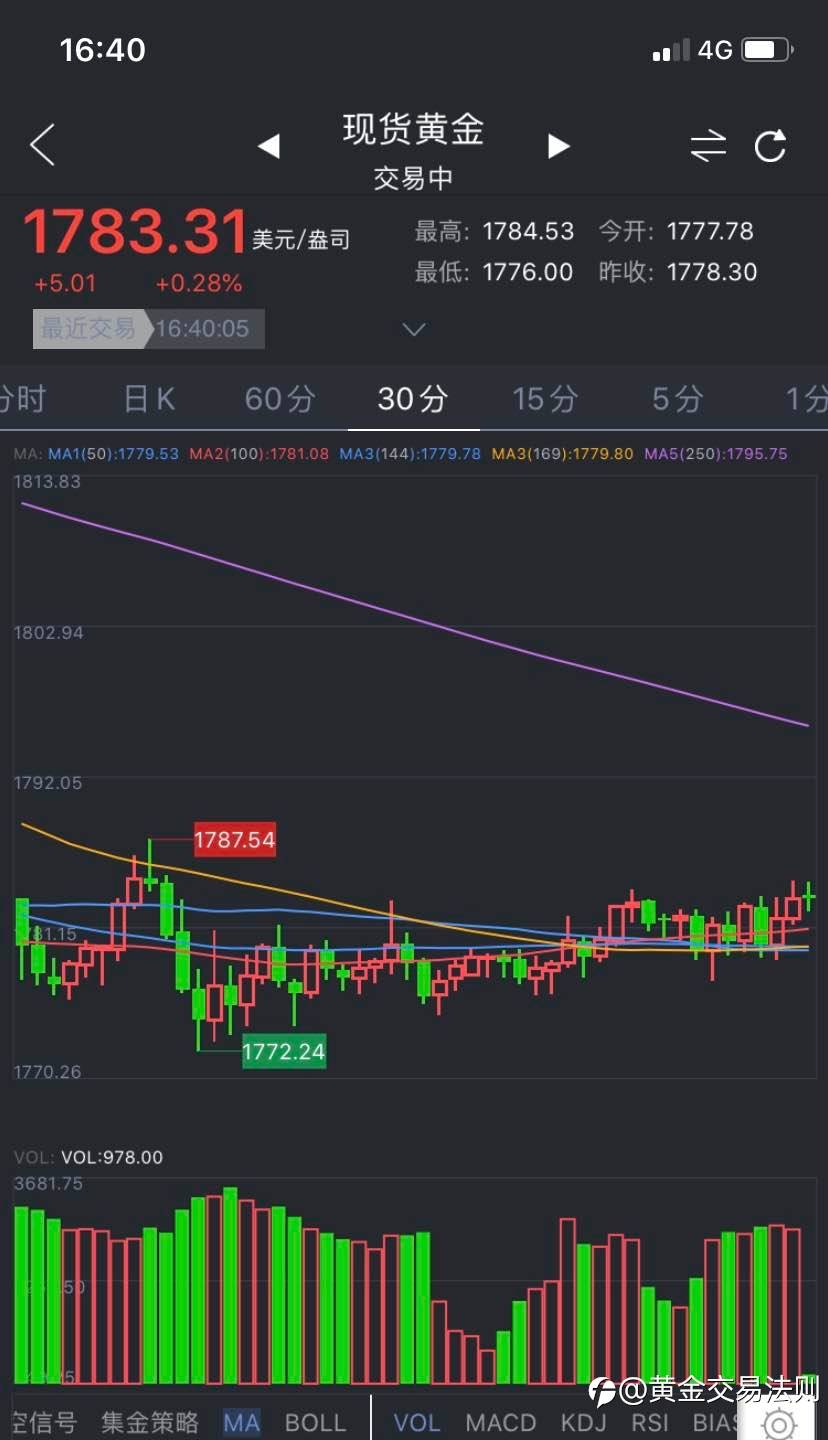Tap the 3681.75 volume axis label
Viewport: 828px width, 1440px height.
(48, 1184)
